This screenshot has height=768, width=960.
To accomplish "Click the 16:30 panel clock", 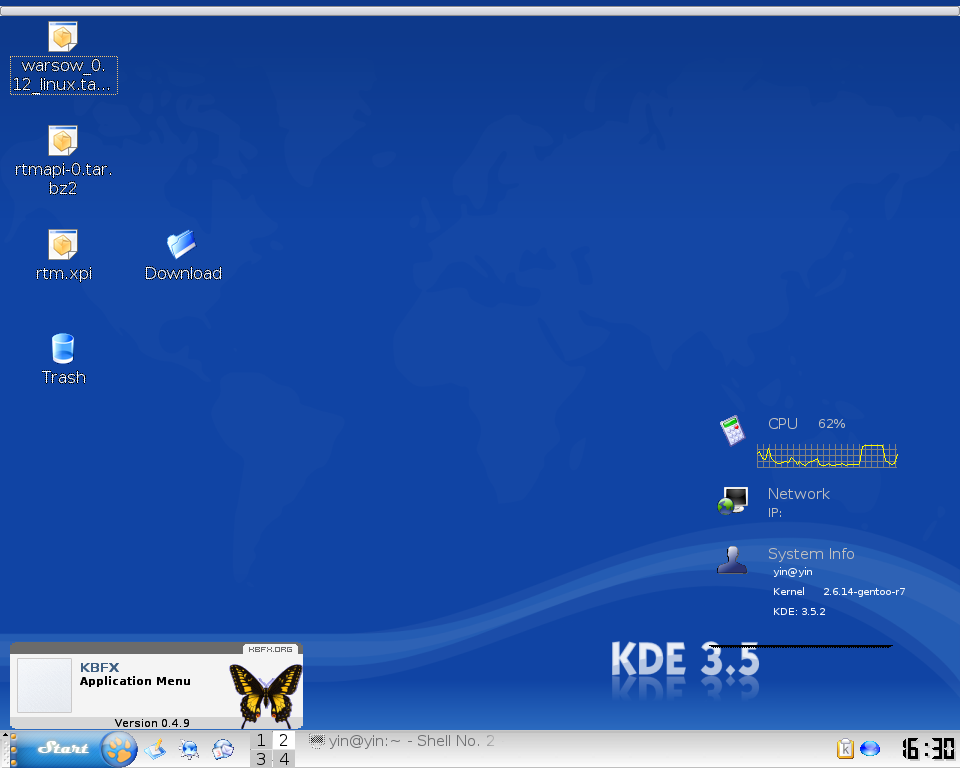I will (929, 748).
